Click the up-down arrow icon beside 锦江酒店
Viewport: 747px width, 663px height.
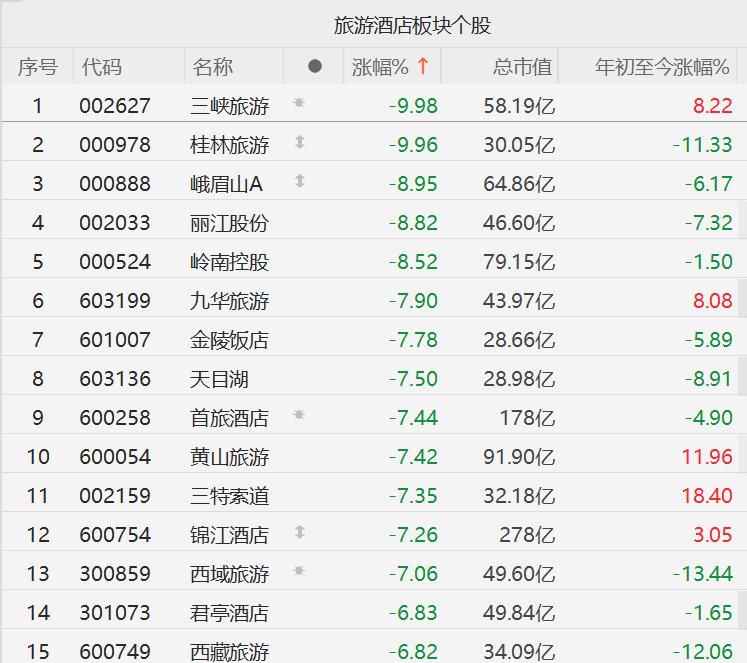pos(299,533)
